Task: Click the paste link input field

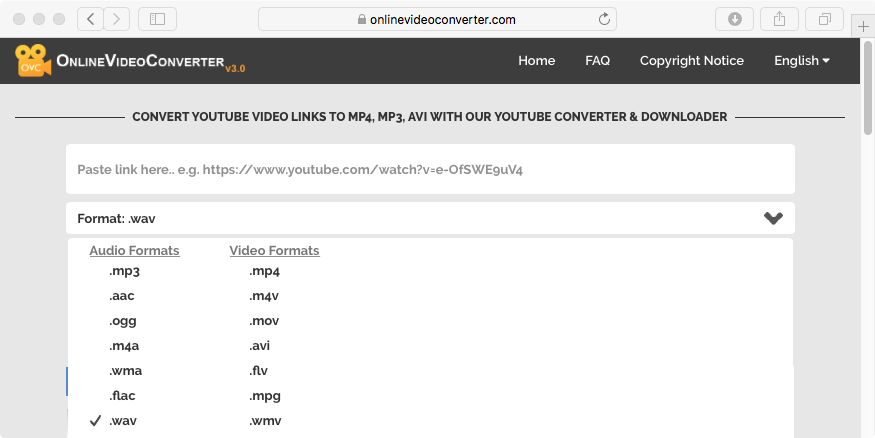Action: point(430,170)
